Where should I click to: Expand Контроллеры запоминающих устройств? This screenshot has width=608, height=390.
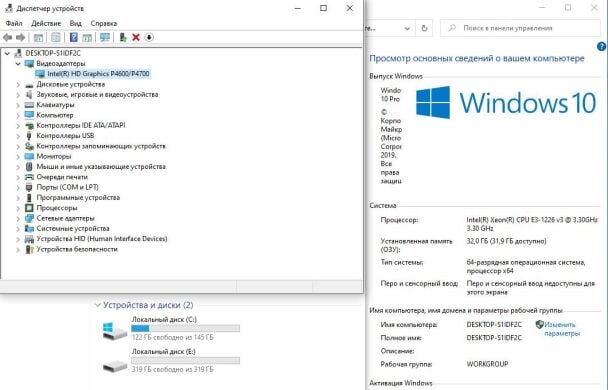[x=18, y=146]
